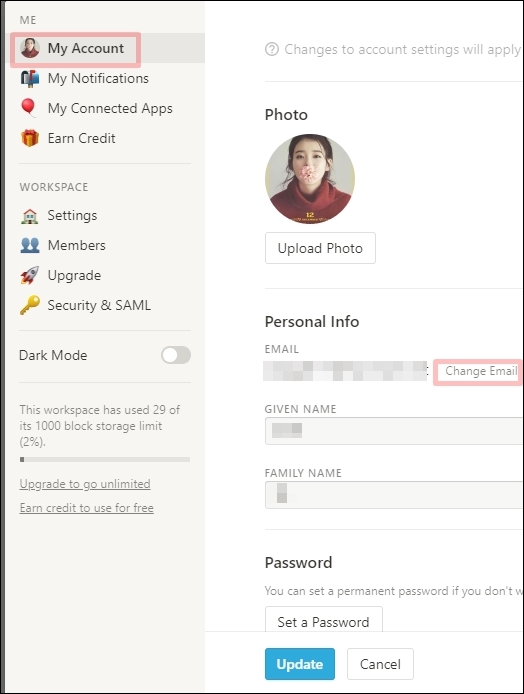Click into the Given Name input field
Image resolution: width=524 pixels, height=694 pixels.
click(394, 431)
